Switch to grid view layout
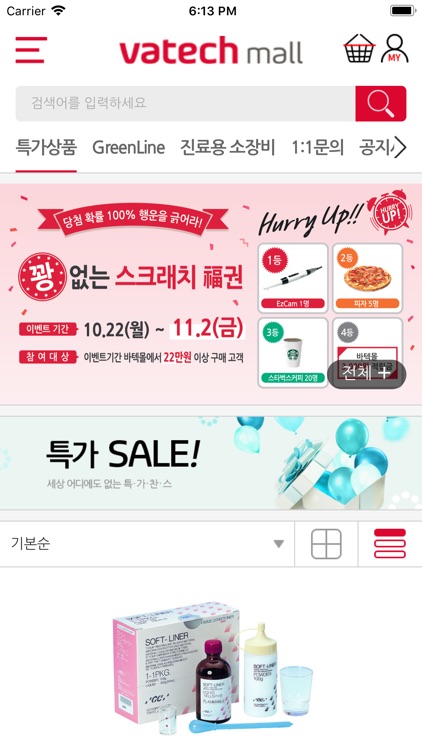Viewport: 422px width, 750px height. pos(326,544)
